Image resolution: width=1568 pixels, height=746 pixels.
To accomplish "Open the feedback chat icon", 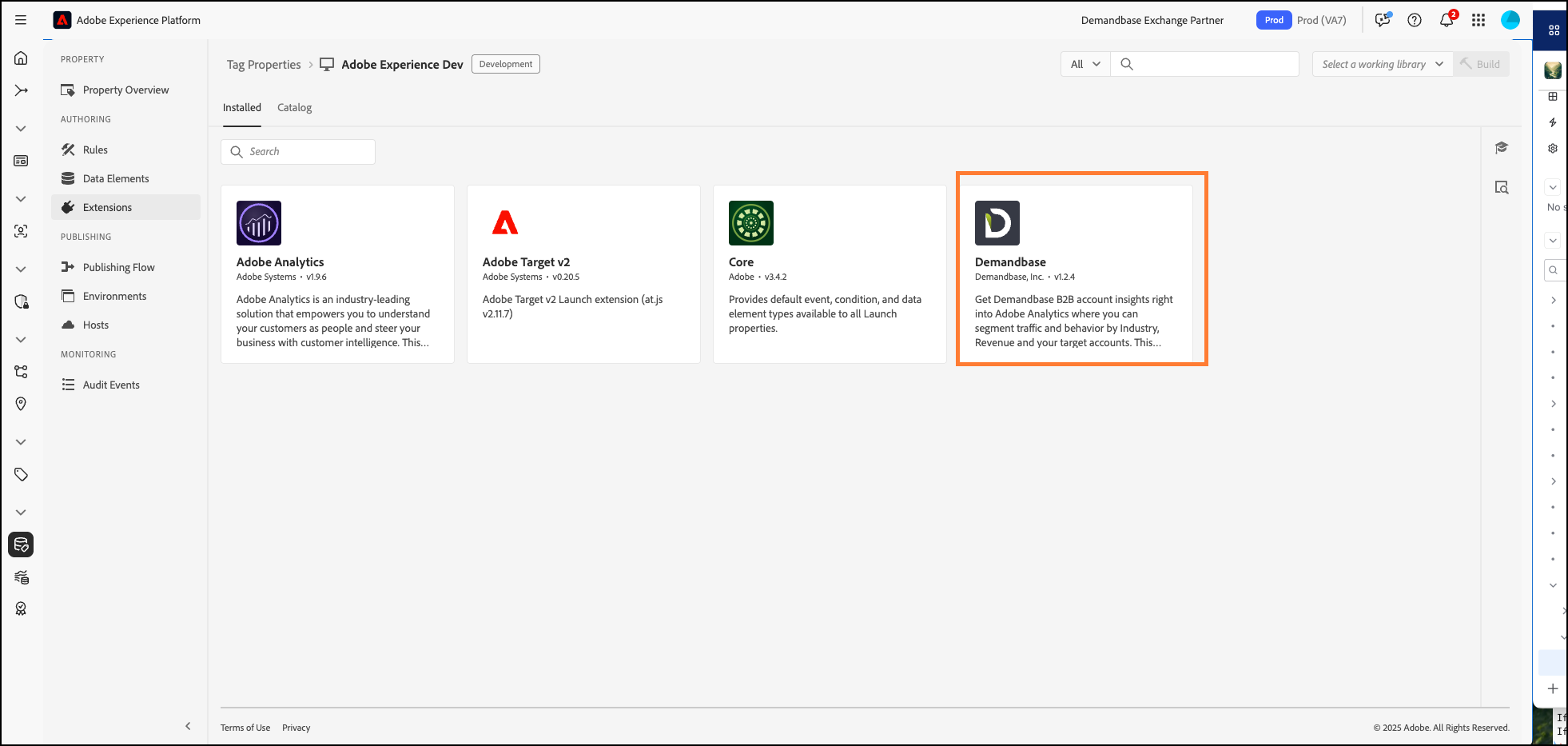I will click(x=1383, y=20).
